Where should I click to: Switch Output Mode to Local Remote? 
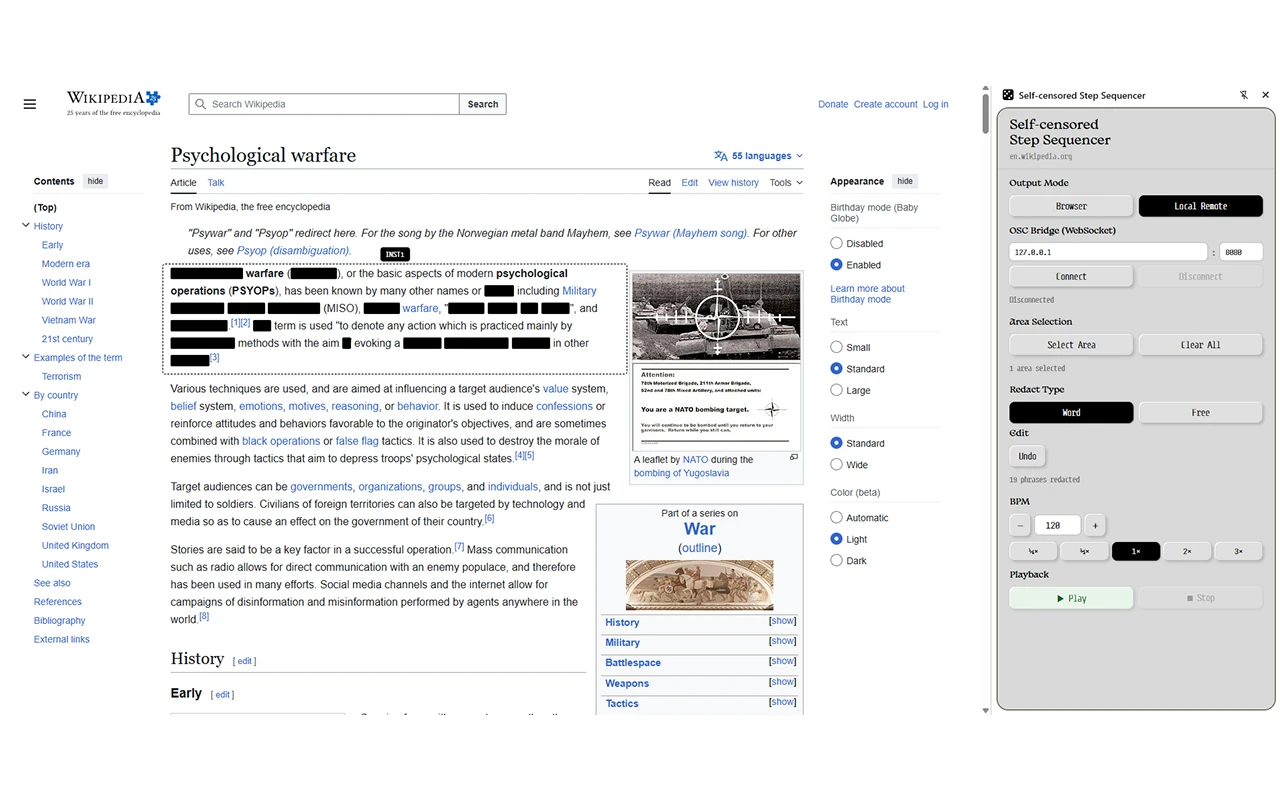click(x=1200, y=206)
